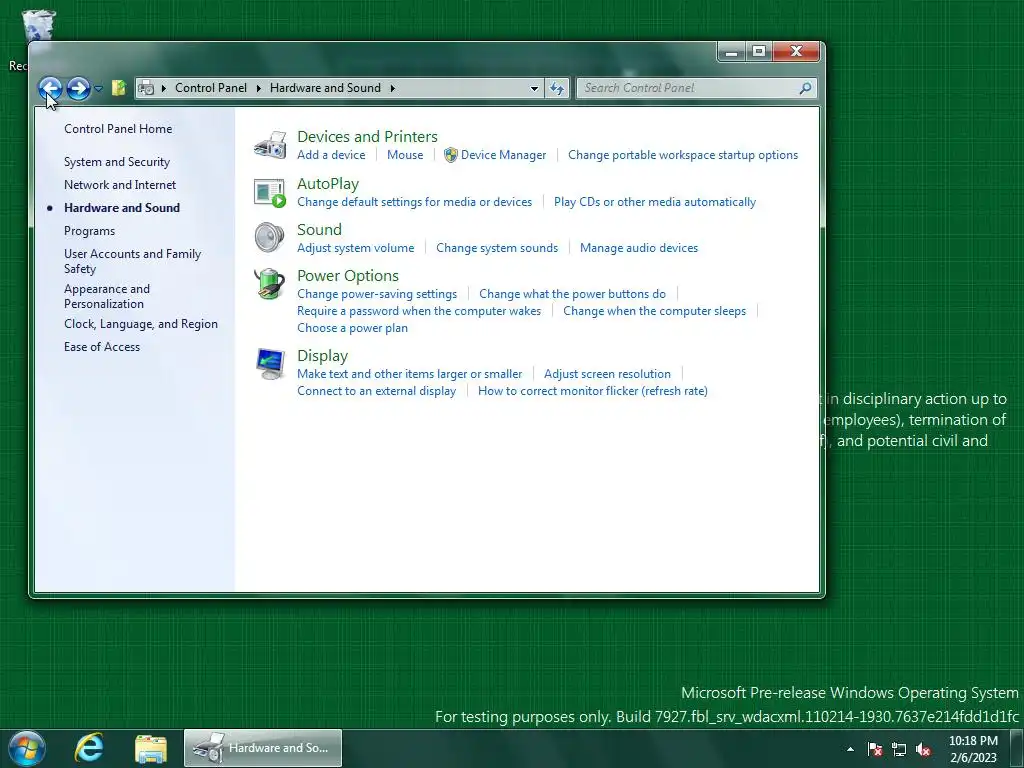This screenshot has height=768, width=1024.
Task: Click Manage audio devices
Action: 639,248
